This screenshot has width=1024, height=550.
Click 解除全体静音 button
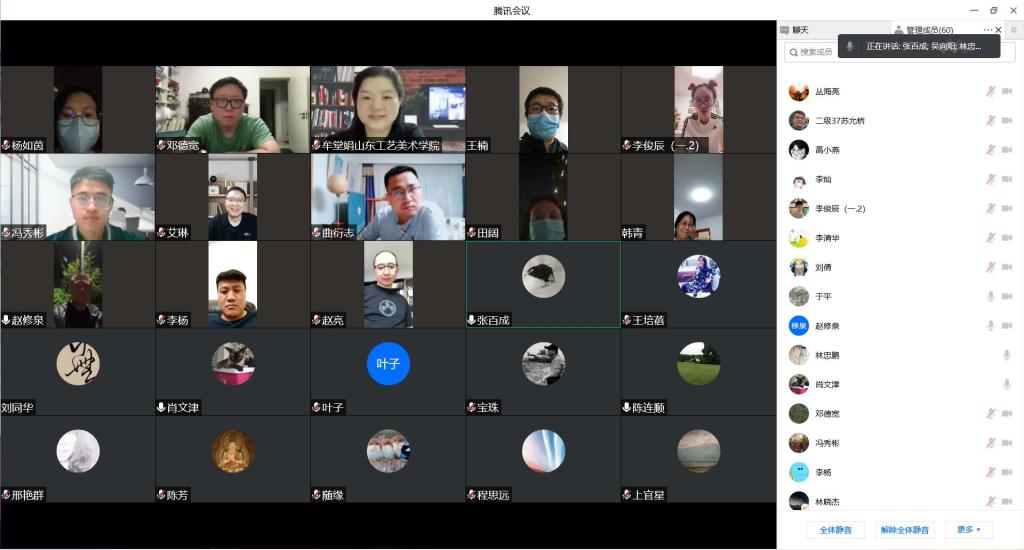pos(904,530)
